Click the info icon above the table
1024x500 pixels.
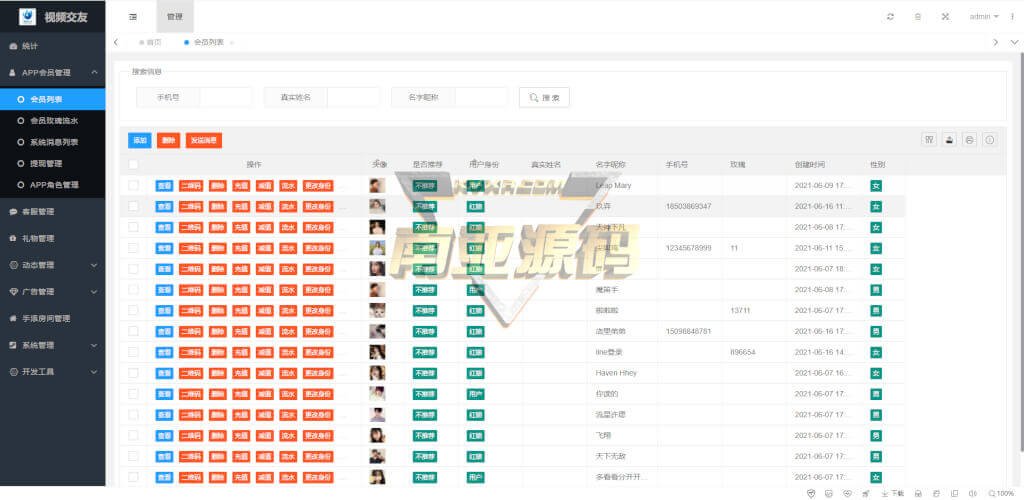pyautogui.click(x=990, y=140)
